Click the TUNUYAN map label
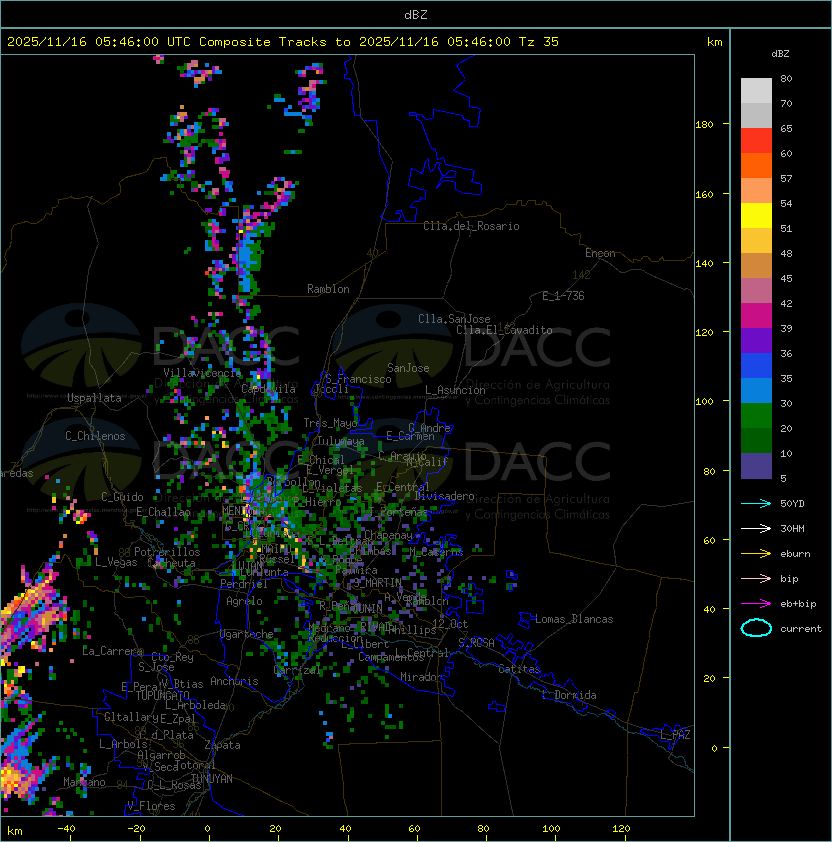 (212, 779)
